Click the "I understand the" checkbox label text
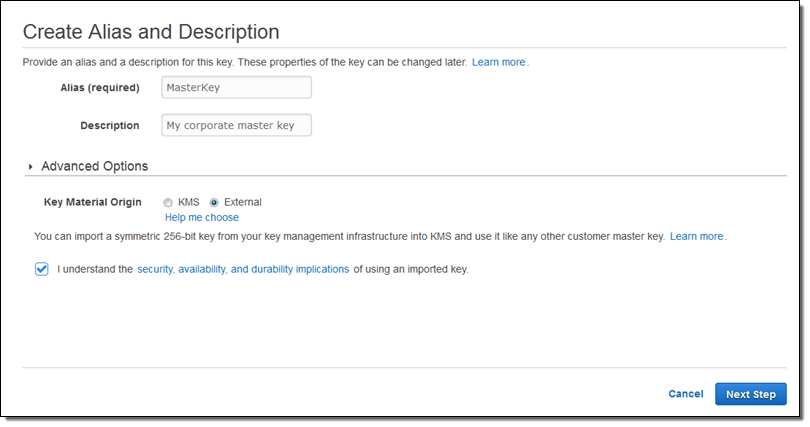This screenshot has width=810, height=427. coord(95,269)
